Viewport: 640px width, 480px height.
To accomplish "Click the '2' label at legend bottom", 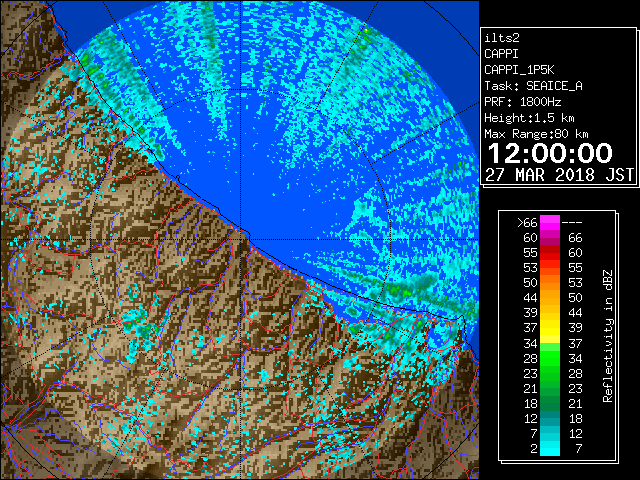I will [x=534, y=449].
